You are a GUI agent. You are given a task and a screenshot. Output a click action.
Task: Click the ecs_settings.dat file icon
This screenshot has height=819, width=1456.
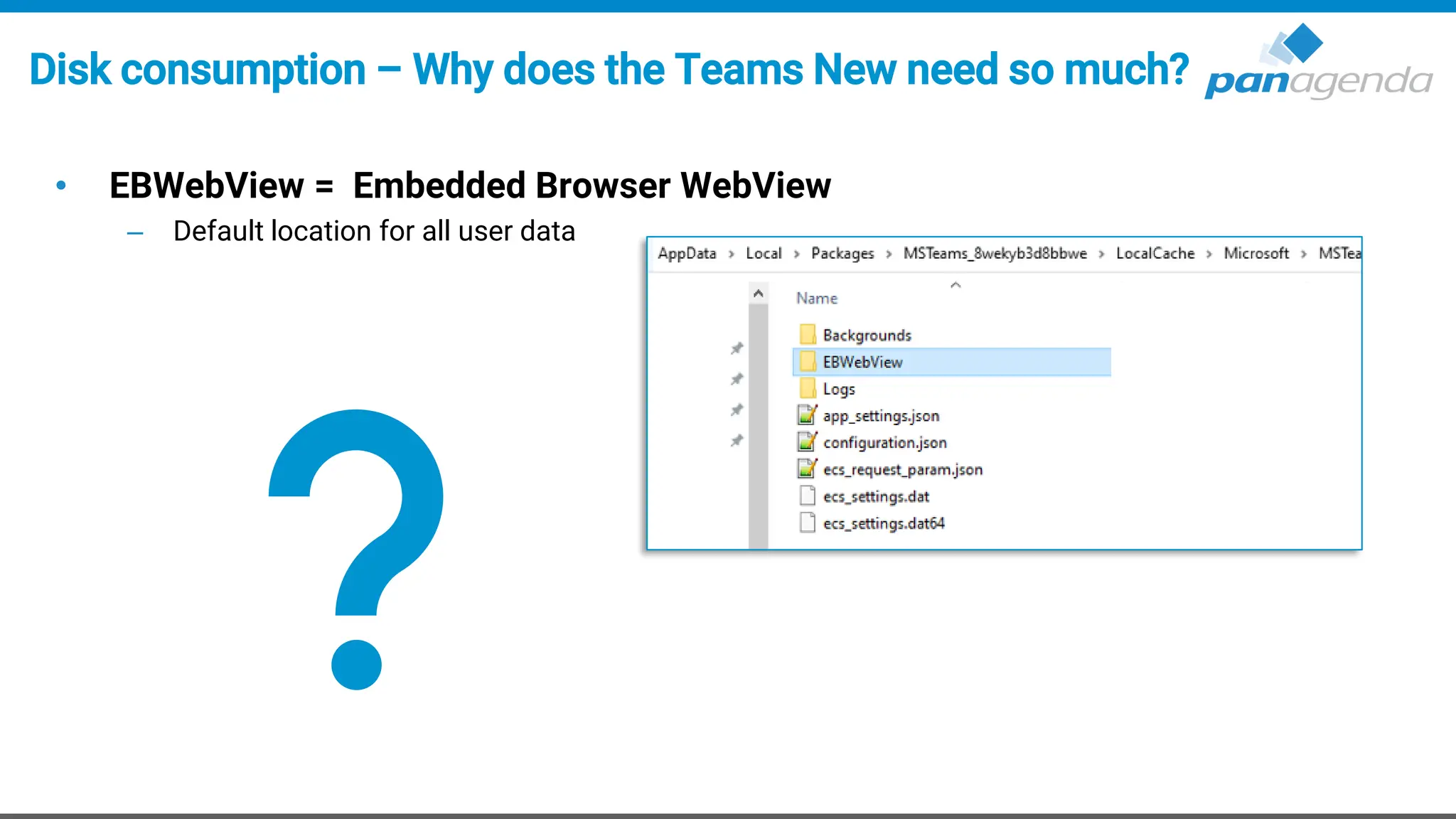point(808,496)
